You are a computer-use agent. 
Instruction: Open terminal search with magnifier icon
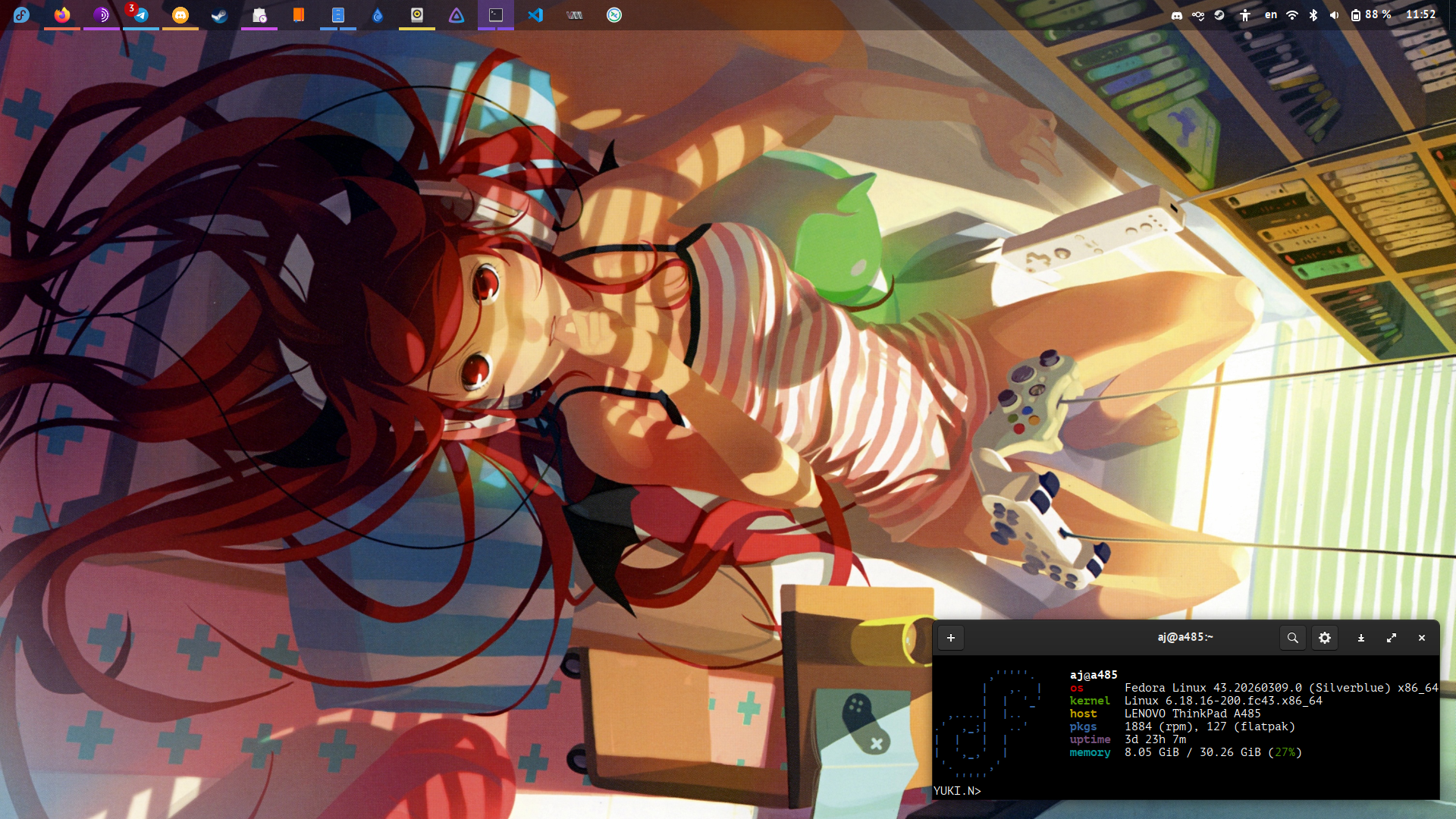(x=1293, y=638)
